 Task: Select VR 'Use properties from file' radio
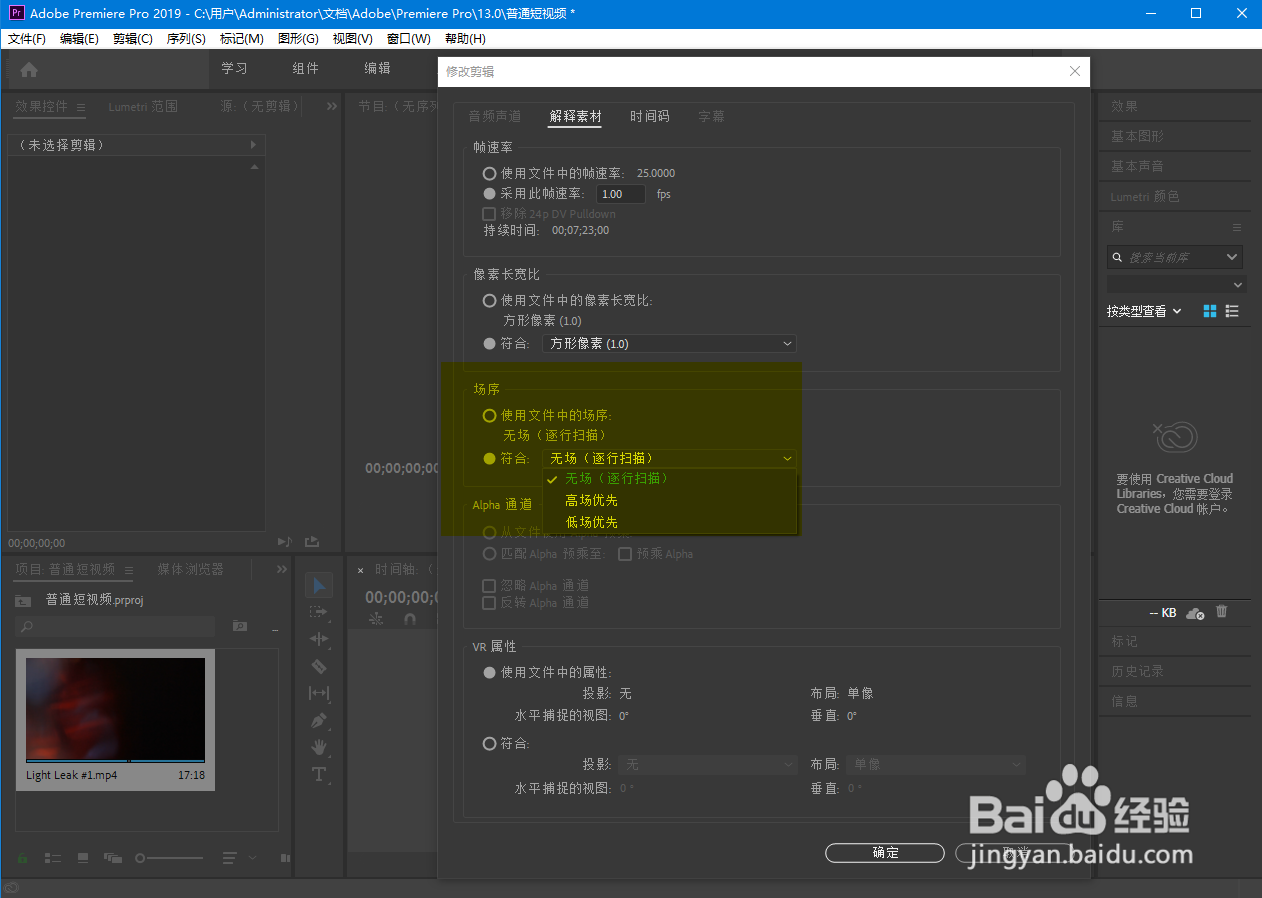click(489, 672)
